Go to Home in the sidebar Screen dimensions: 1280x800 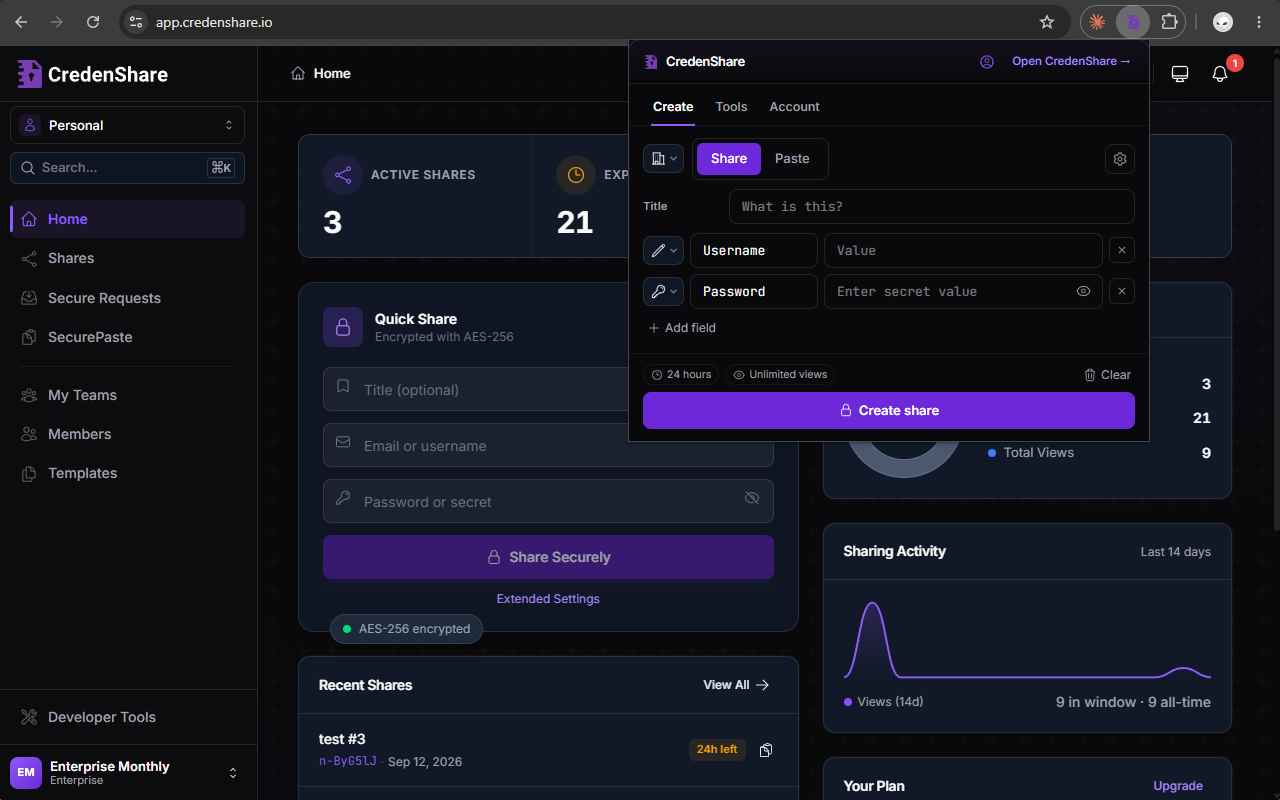127,219
